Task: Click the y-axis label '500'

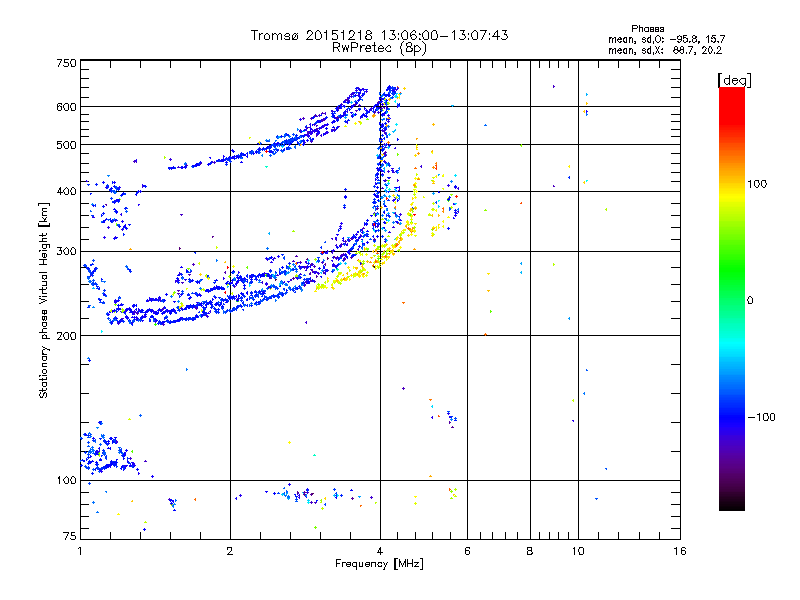Action: click(x=67, y=145)
